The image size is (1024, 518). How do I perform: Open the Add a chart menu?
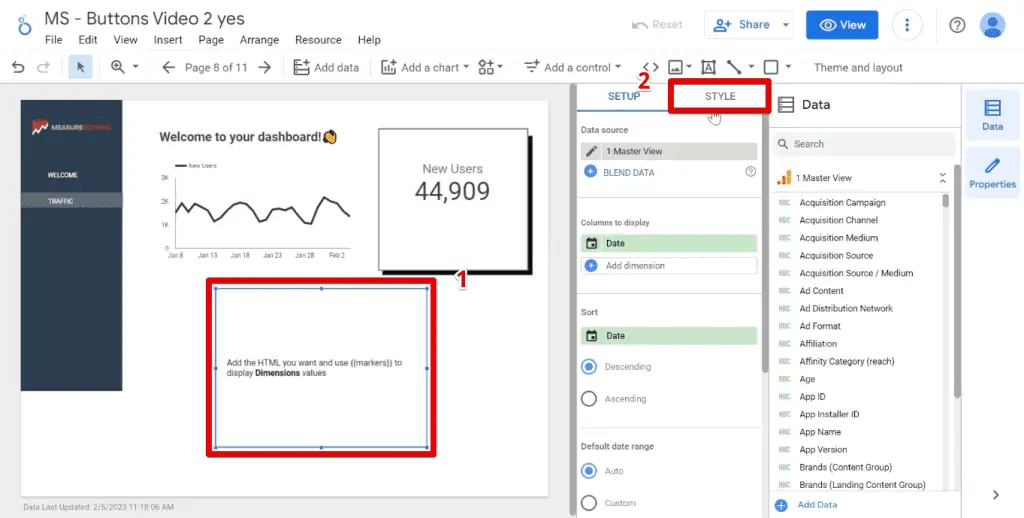tap(425, 67)
